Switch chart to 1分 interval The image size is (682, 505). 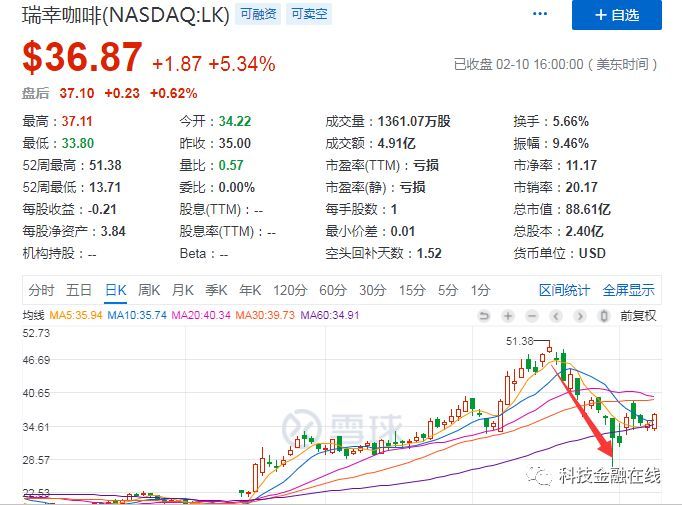coord(481,290)
